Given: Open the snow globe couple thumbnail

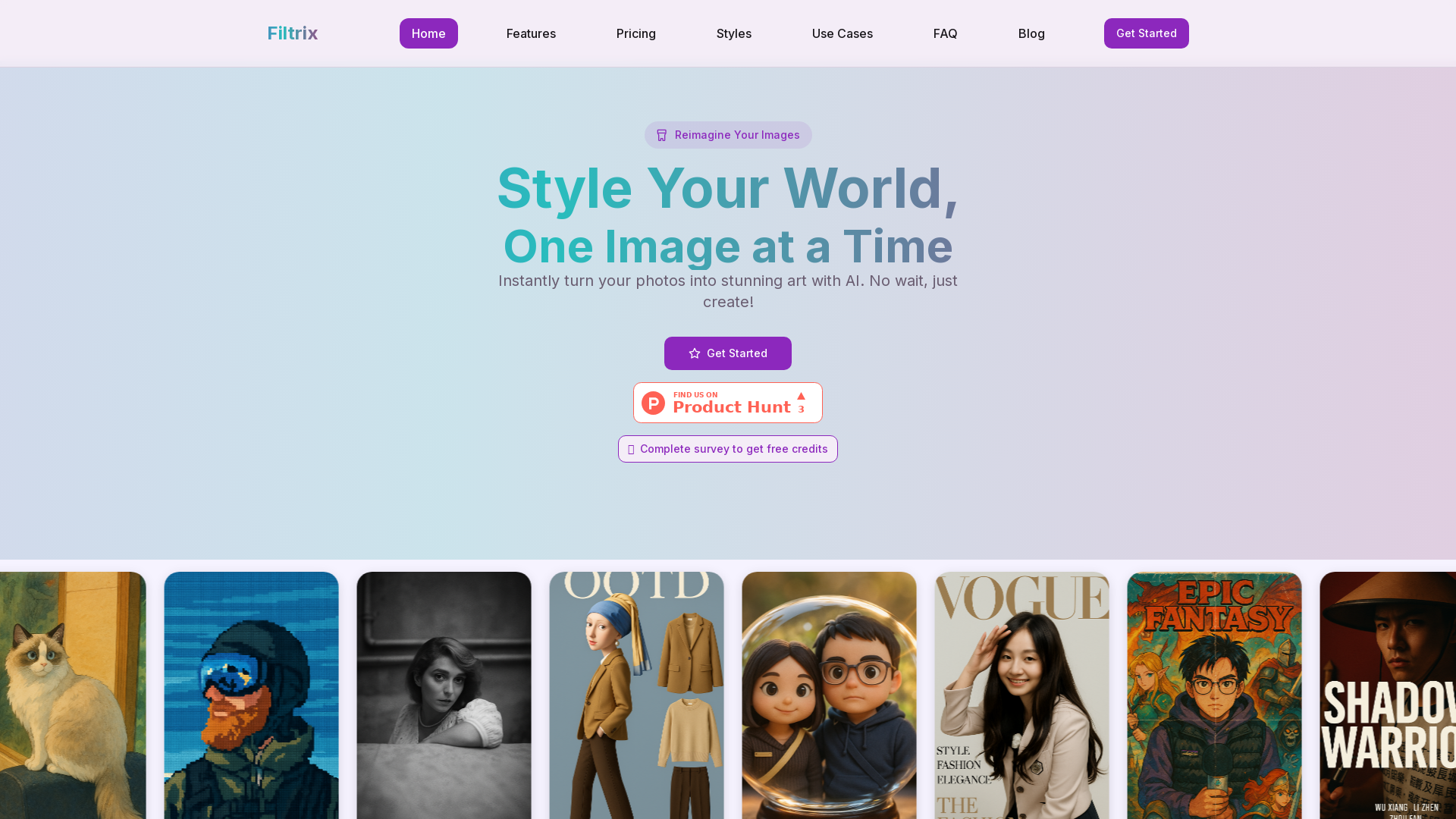Looking at the screenshot, I should click(x=830, y=695).
